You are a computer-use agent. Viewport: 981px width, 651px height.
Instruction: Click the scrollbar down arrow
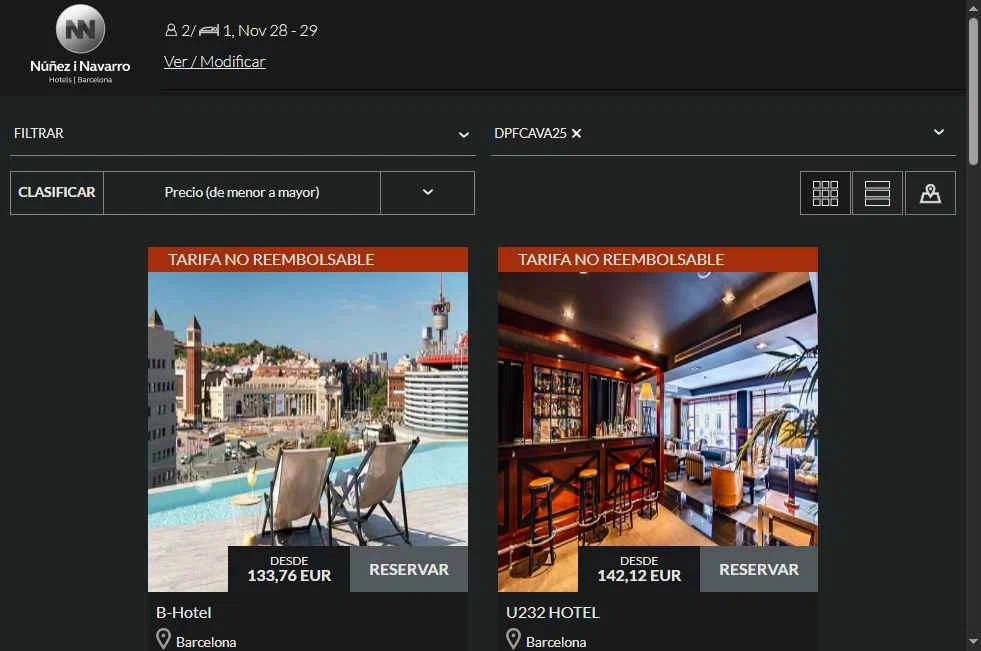(x=973, y=642)
